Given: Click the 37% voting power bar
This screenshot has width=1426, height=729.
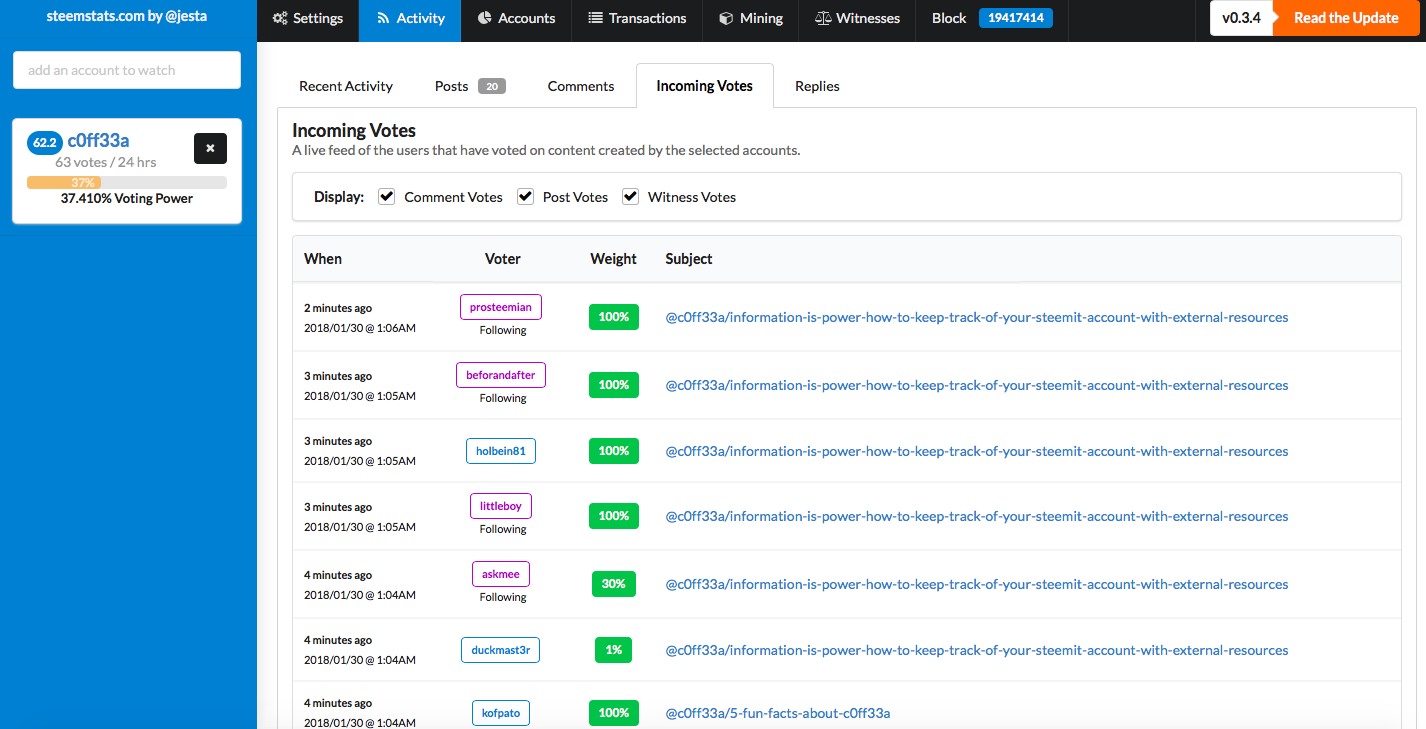Looking at the screenshot, I should point(127,182).
